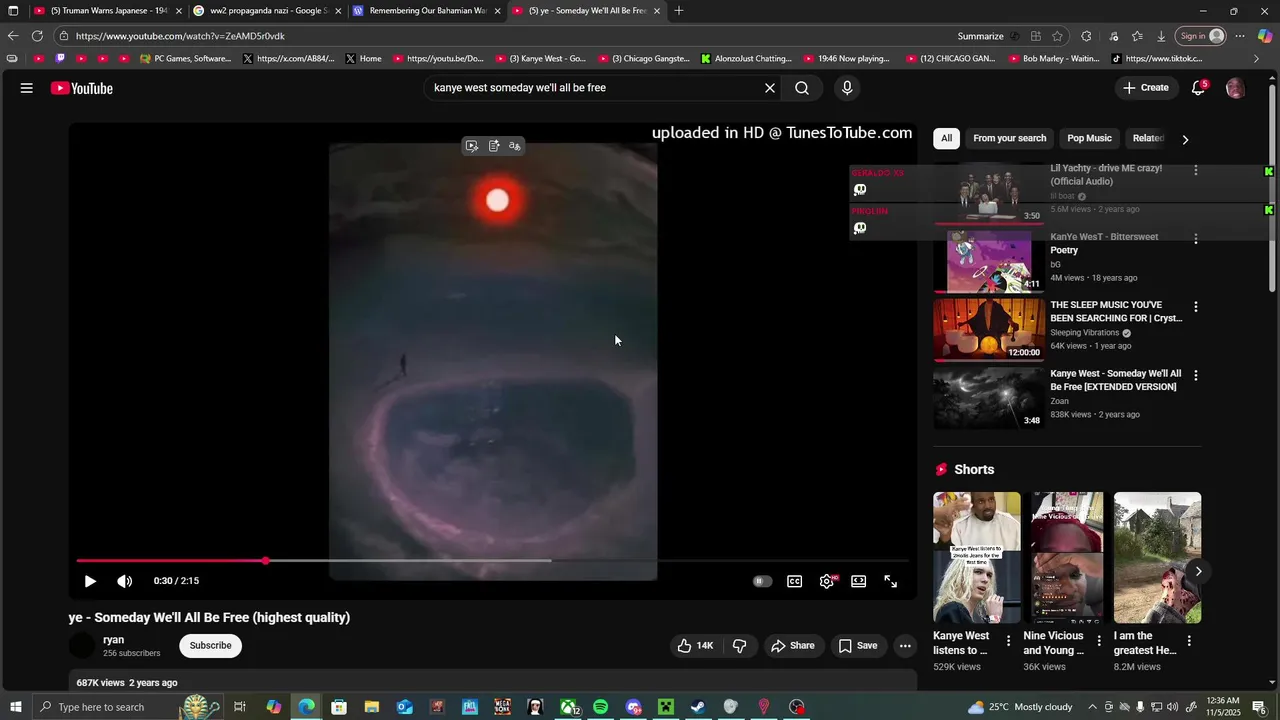
Task: Click the translate overlay icon on video
Action: tap(515, 146)
